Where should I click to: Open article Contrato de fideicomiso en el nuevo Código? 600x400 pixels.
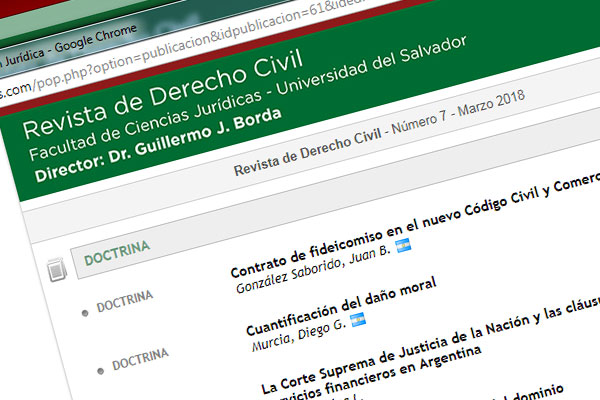pyautogui.click(x=415, y=225)
